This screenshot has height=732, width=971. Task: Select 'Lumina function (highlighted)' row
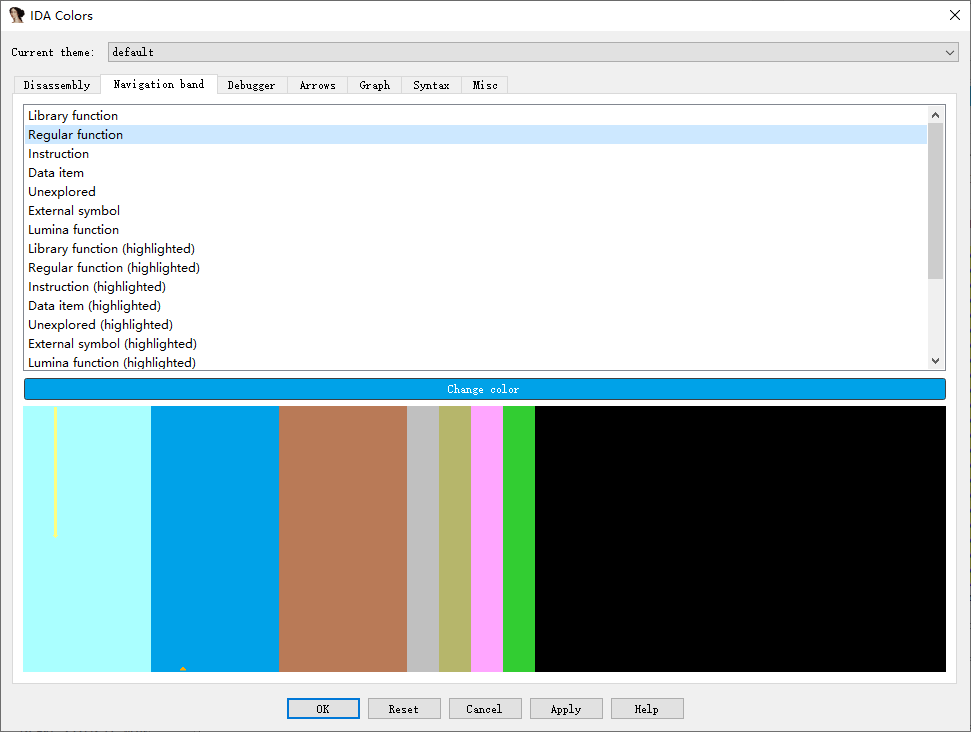pyautogui.click(x=476, y=362)
